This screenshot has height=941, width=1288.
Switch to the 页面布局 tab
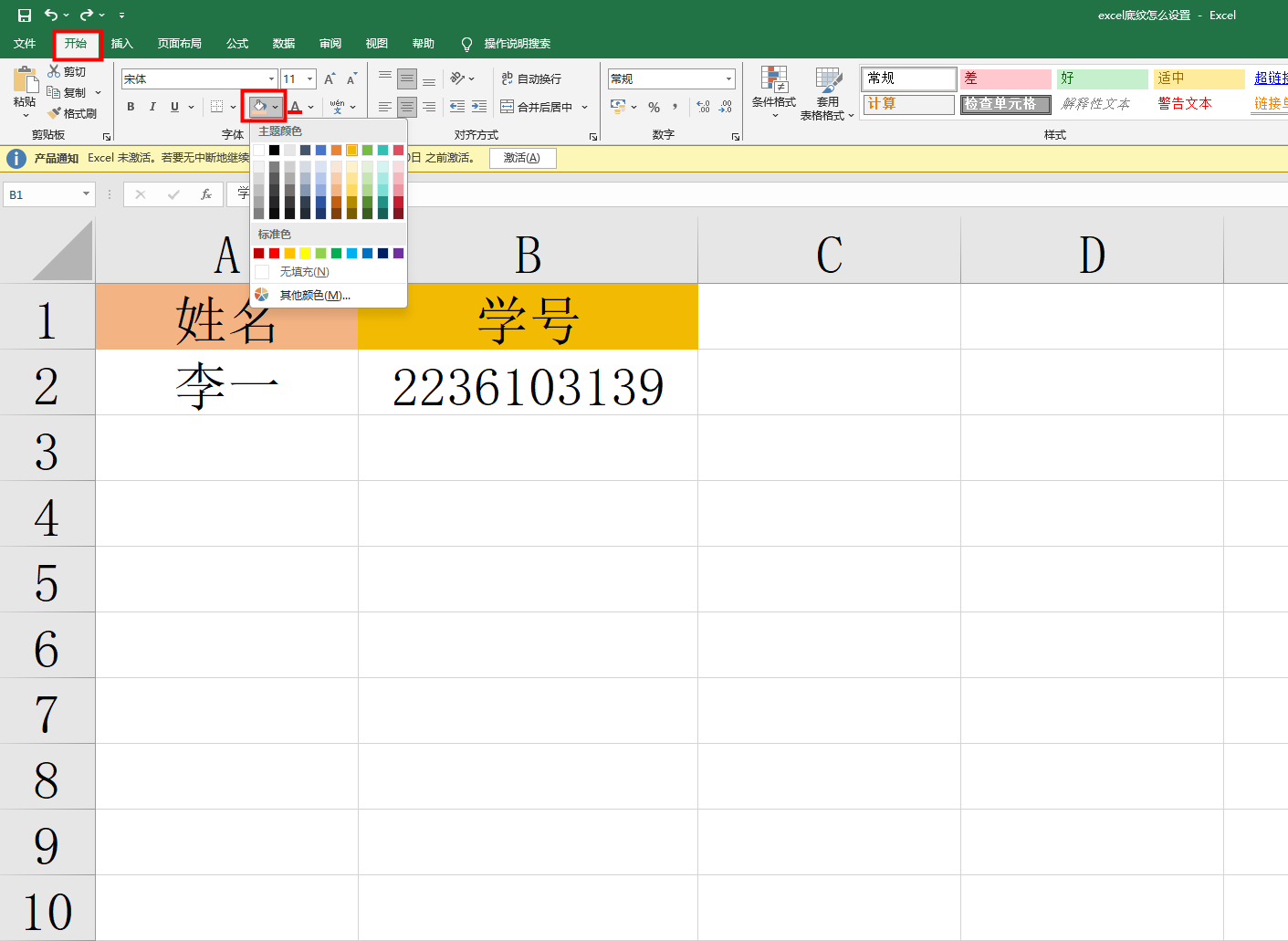(179, 44)
